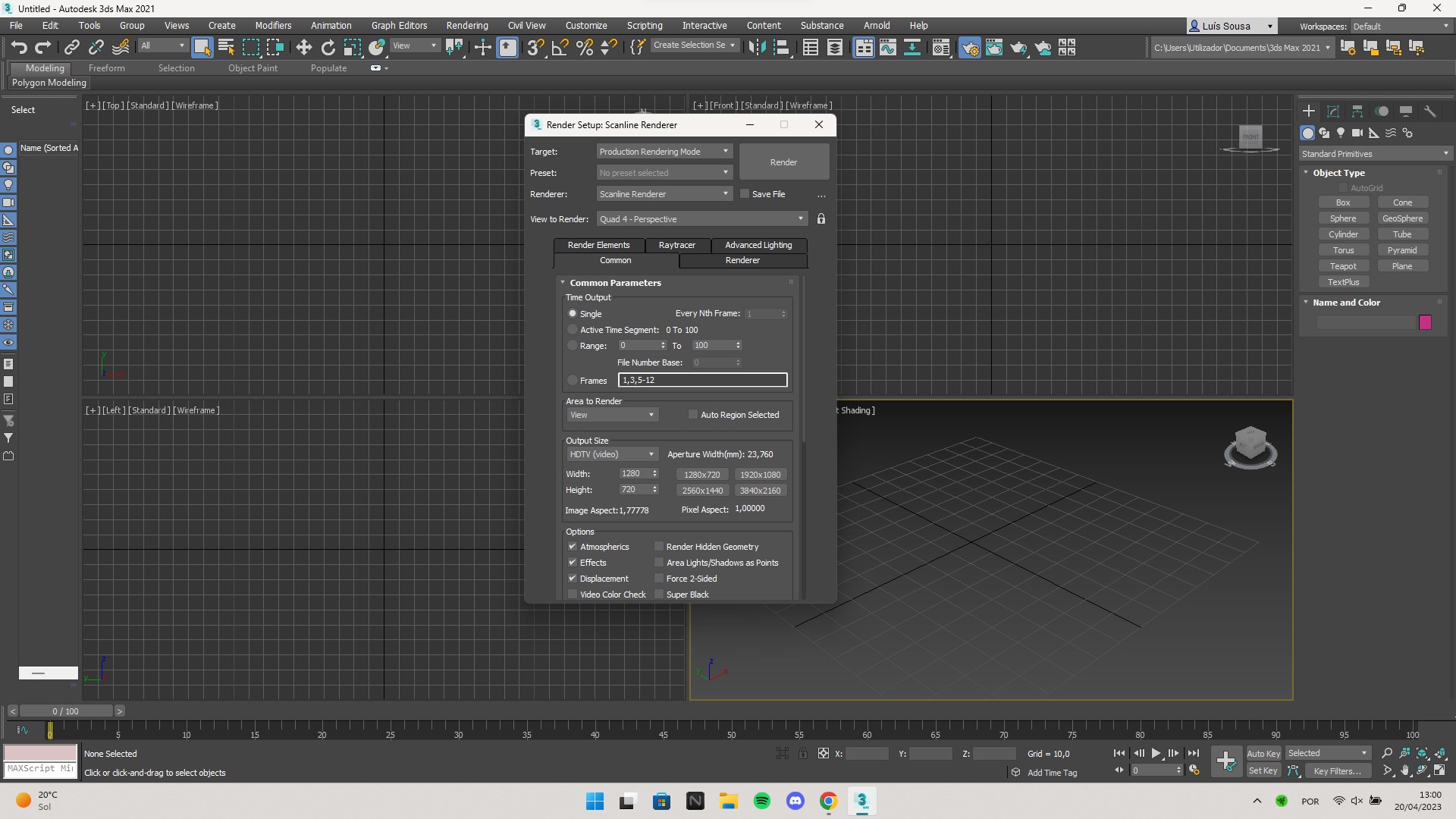Expand the Renderer selection dropdown
Viewport: 1456px width, 819px height.
(x=724, y=194)
